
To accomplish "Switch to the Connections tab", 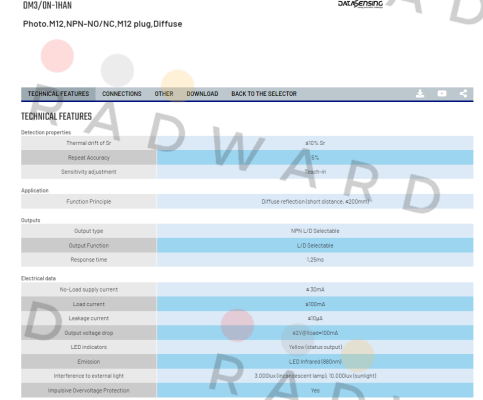I will tap(122, 94).
